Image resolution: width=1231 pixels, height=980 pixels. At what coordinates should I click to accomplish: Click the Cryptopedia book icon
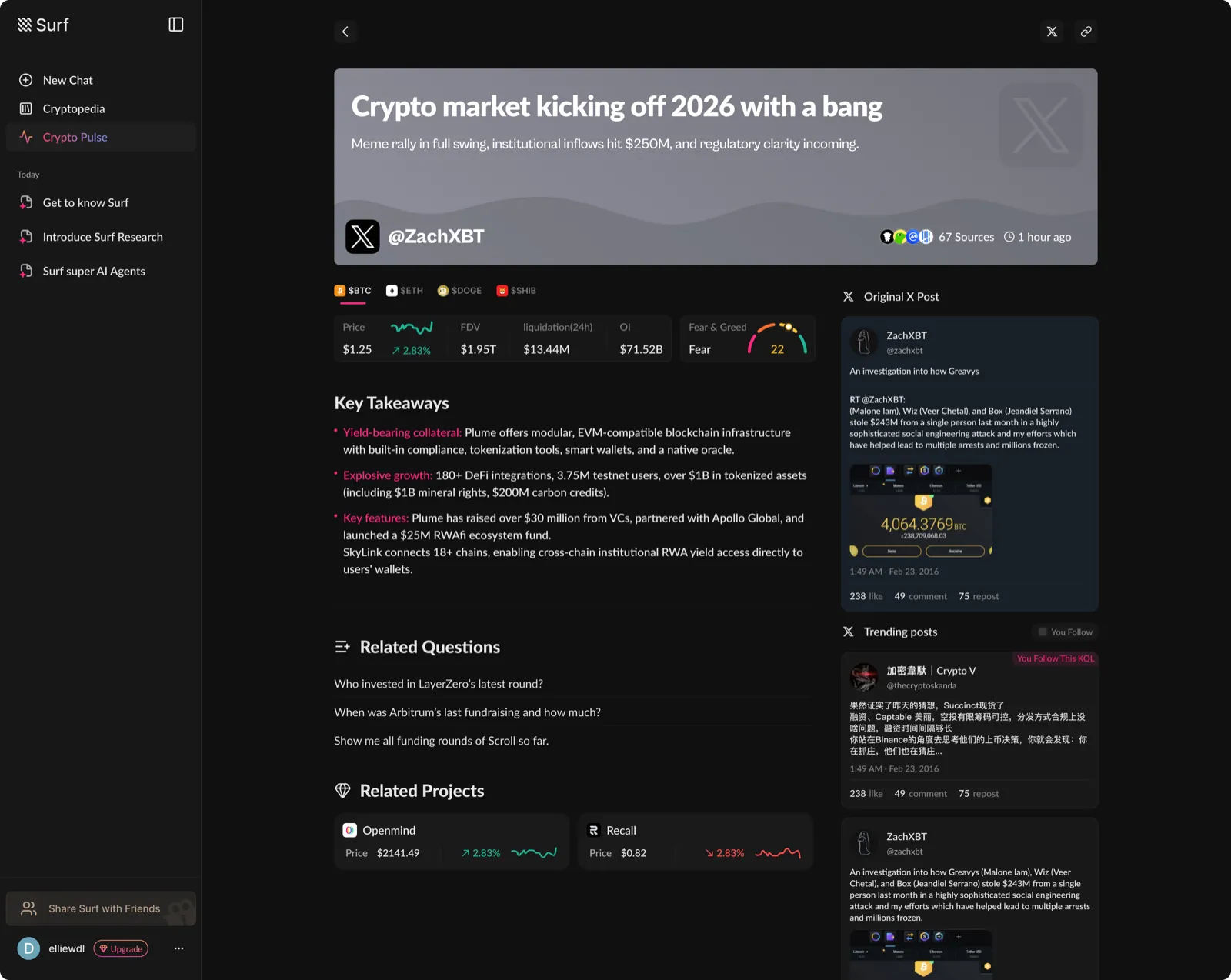pos(25,108)
